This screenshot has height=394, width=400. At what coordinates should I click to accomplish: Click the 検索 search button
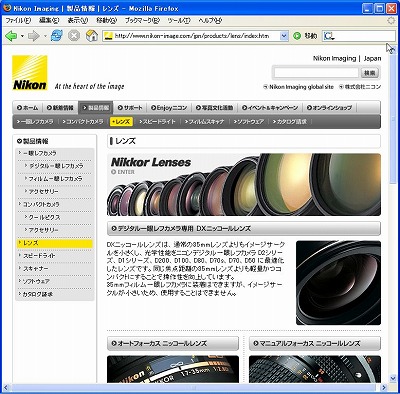(369, 73)
